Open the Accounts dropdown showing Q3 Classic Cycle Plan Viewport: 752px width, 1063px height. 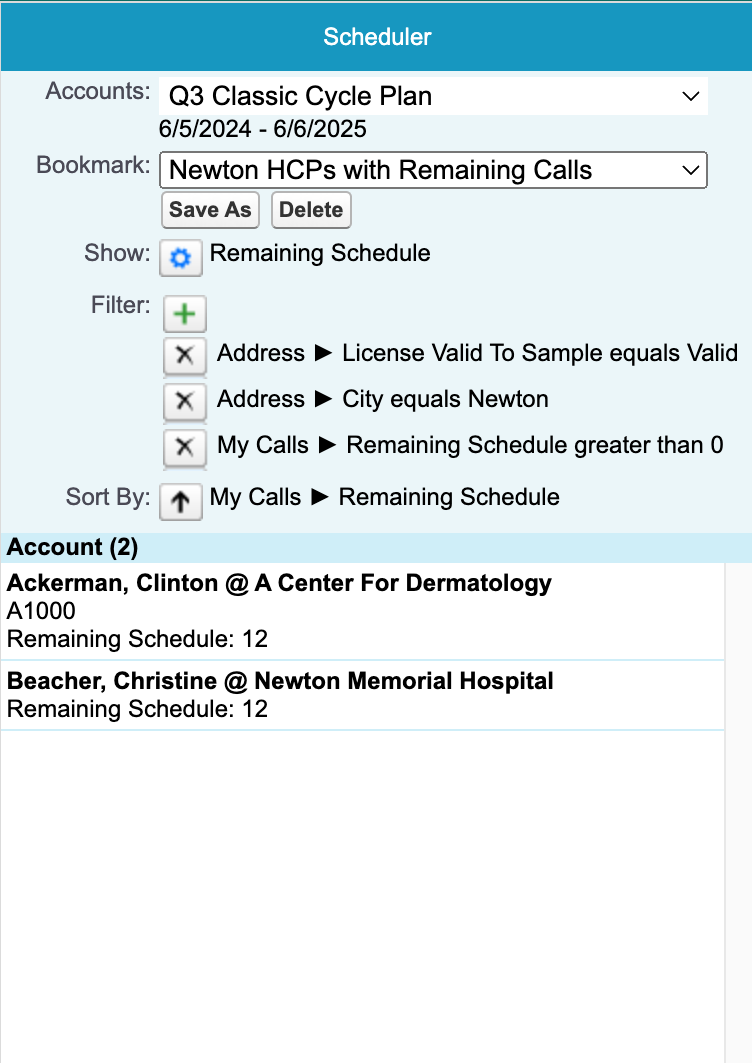(433, 97)
